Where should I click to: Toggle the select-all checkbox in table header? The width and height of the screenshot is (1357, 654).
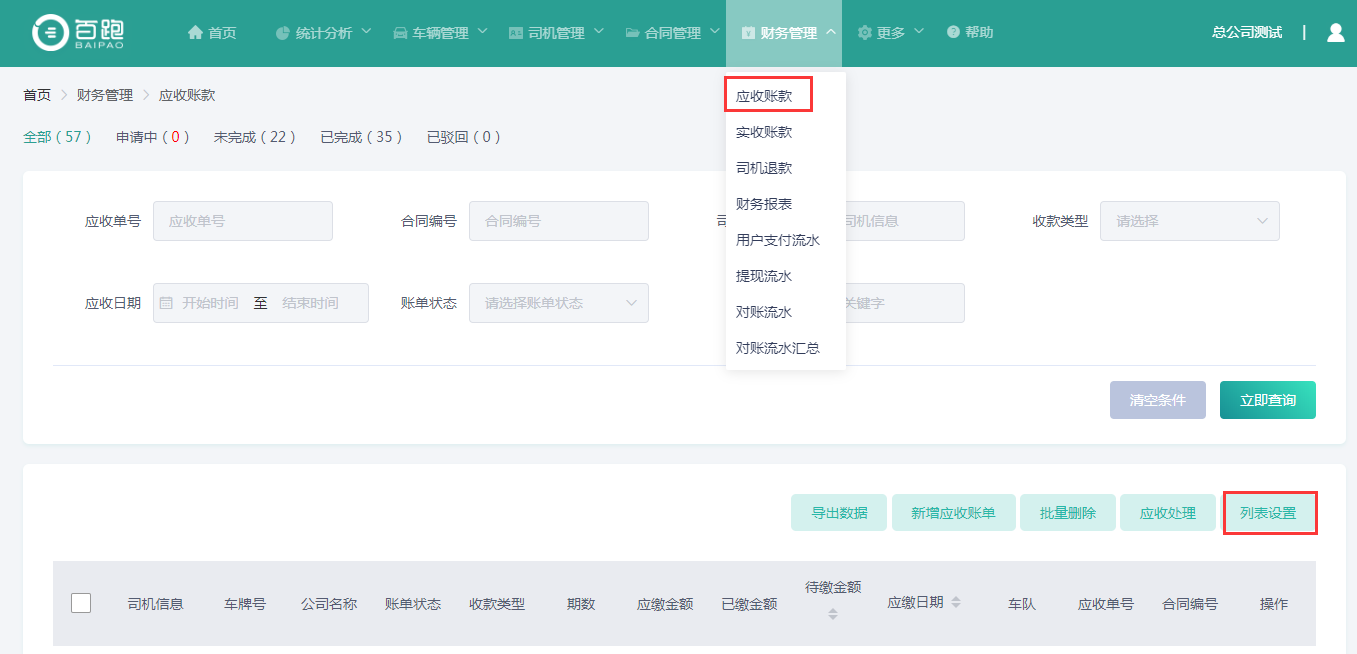[81, 603]
